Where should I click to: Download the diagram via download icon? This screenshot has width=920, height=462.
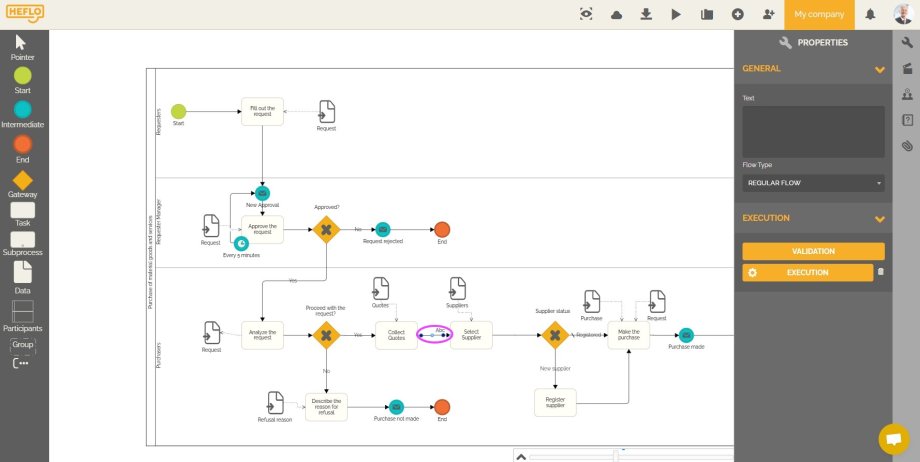coord(646,14)
